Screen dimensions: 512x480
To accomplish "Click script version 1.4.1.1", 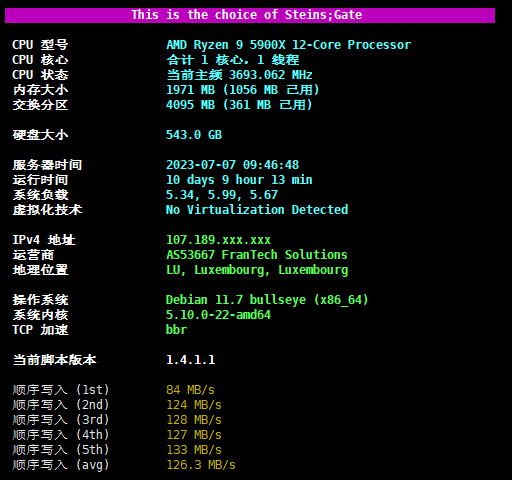I will [191, 360].
